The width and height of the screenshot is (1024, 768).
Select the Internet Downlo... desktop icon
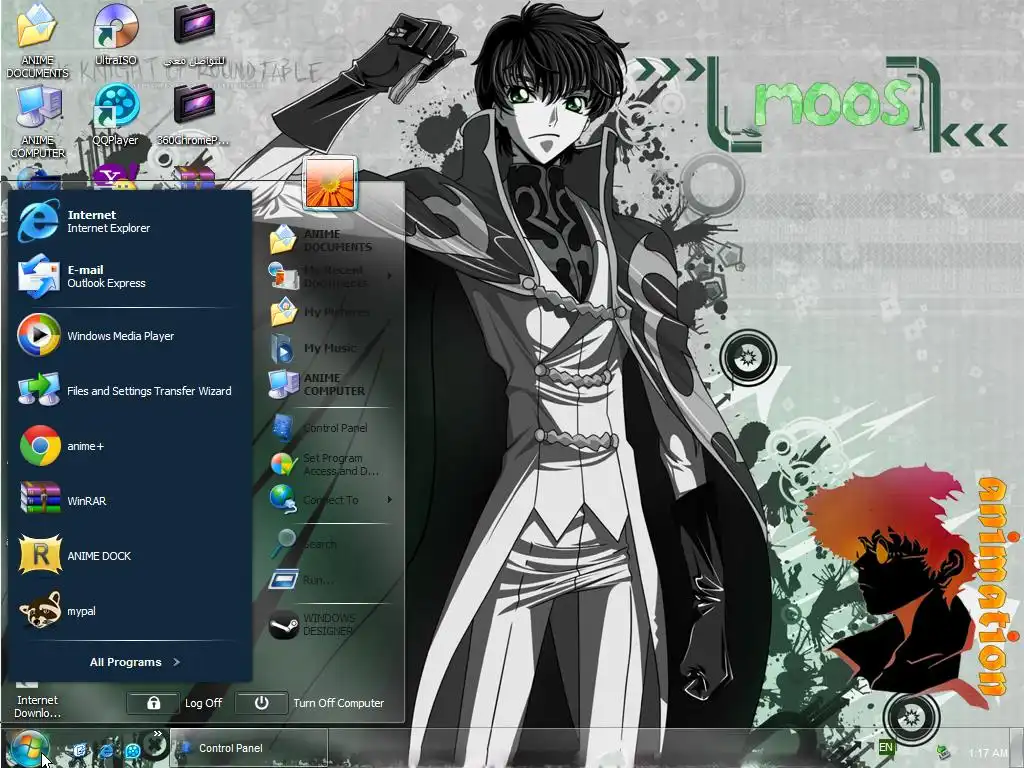(37, 699)
